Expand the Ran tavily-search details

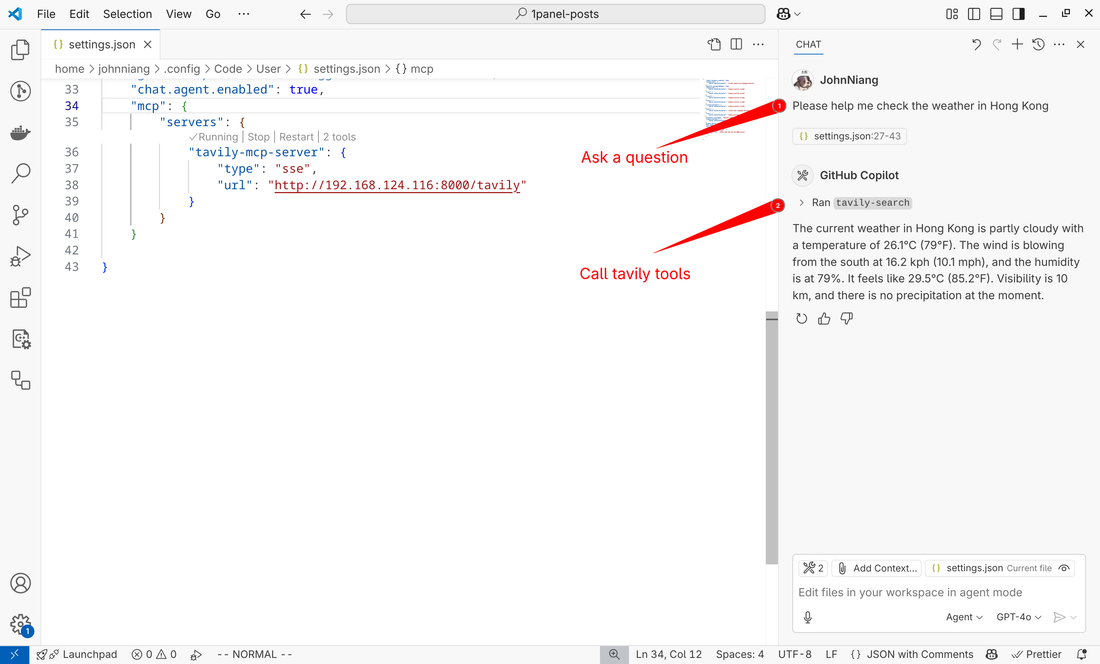tap(802, 203)
